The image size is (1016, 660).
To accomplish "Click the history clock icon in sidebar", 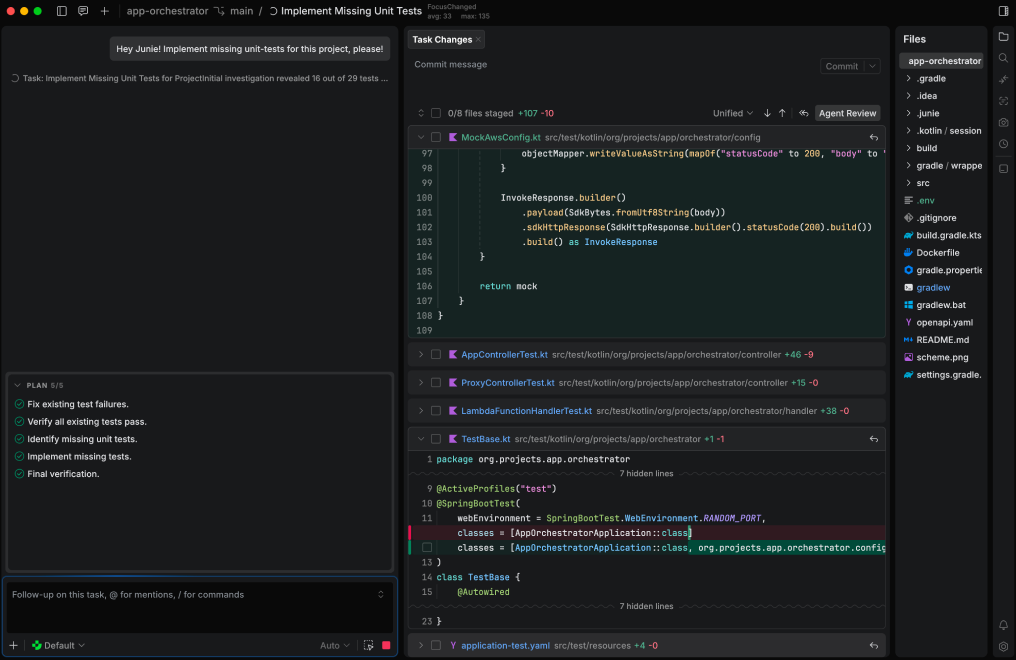I will click(x=1003, y=144).
